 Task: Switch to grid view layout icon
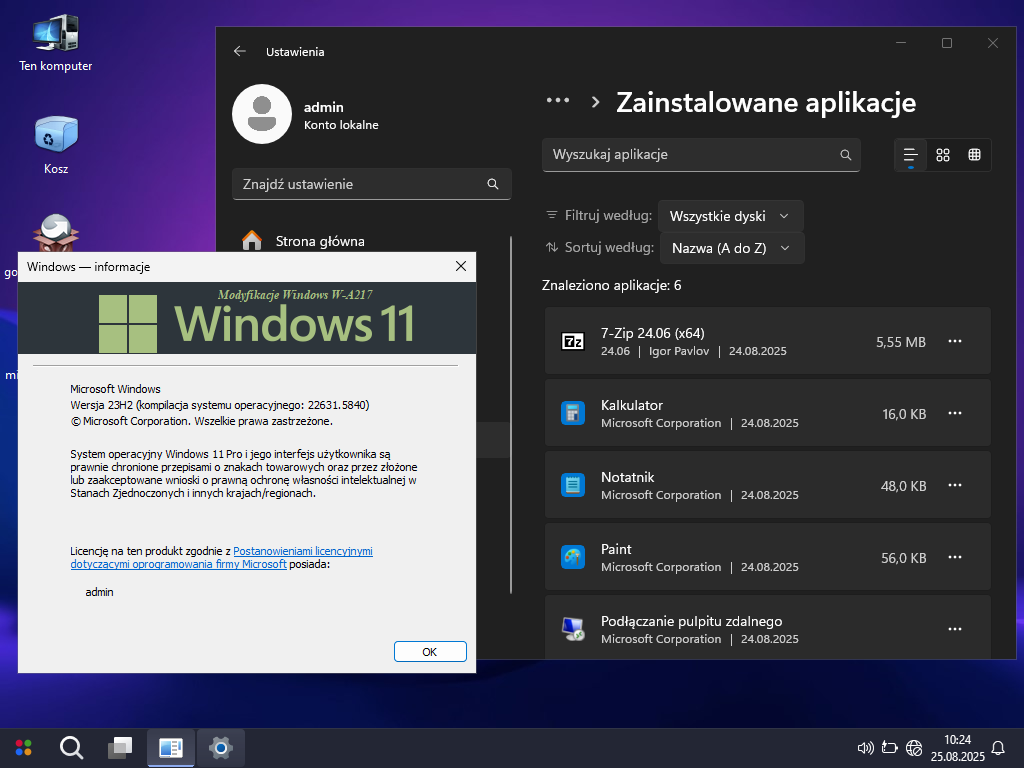click(942, 155)
